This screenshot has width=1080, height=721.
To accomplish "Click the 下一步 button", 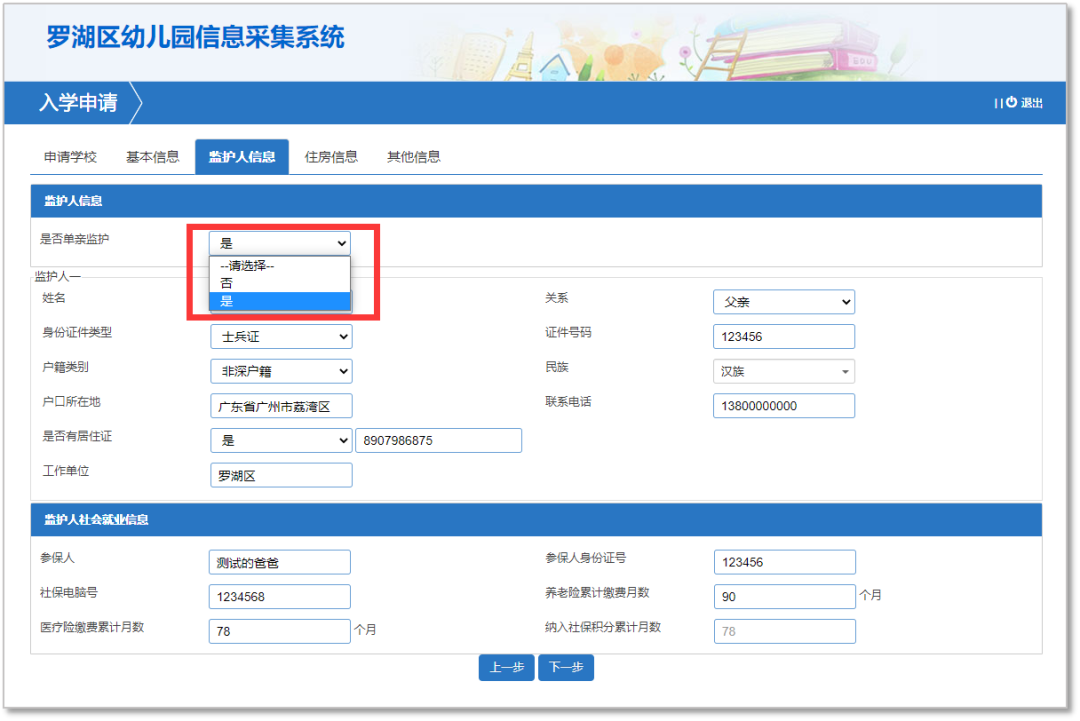I will tap(566, 667).
